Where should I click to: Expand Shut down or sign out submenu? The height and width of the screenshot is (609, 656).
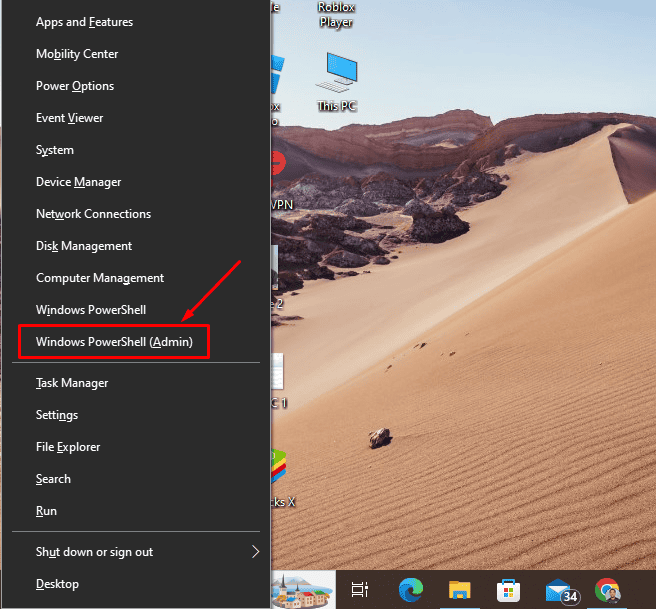click(136, 552)
